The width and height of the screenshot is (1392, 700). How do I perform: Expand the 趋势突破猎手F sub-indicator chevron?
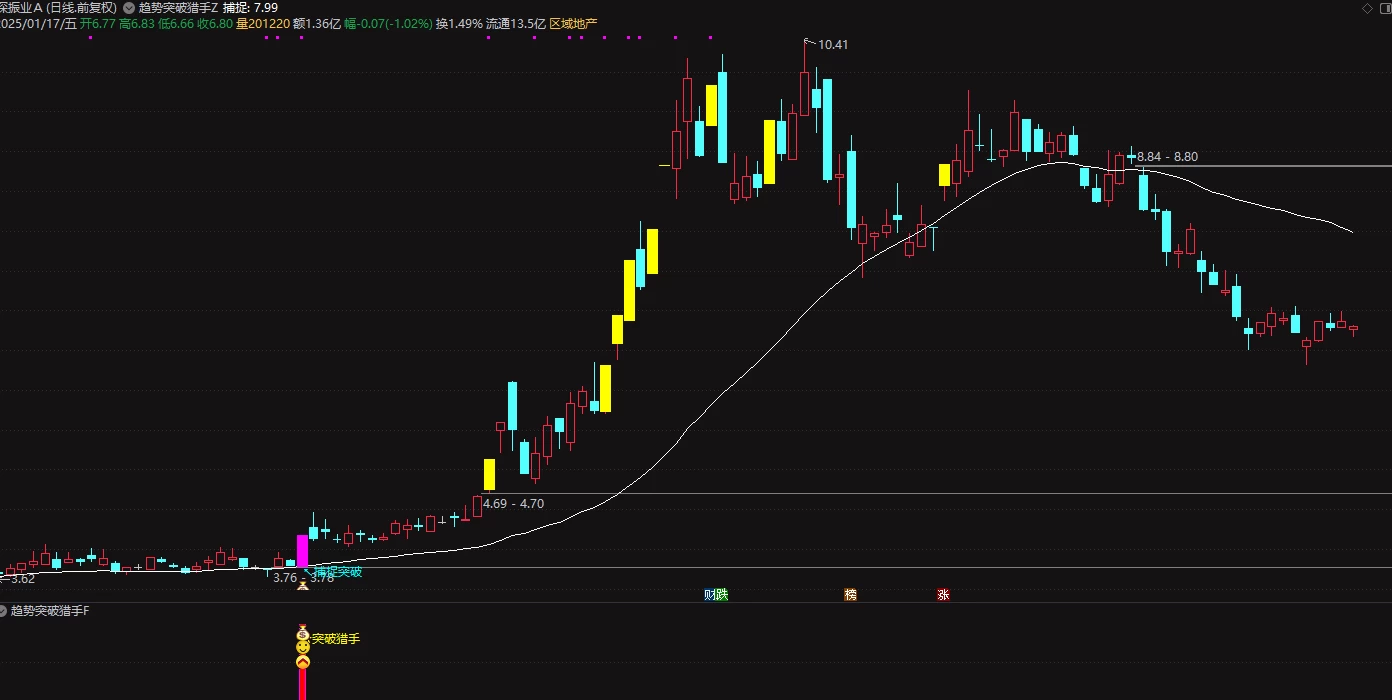[3, 610]
